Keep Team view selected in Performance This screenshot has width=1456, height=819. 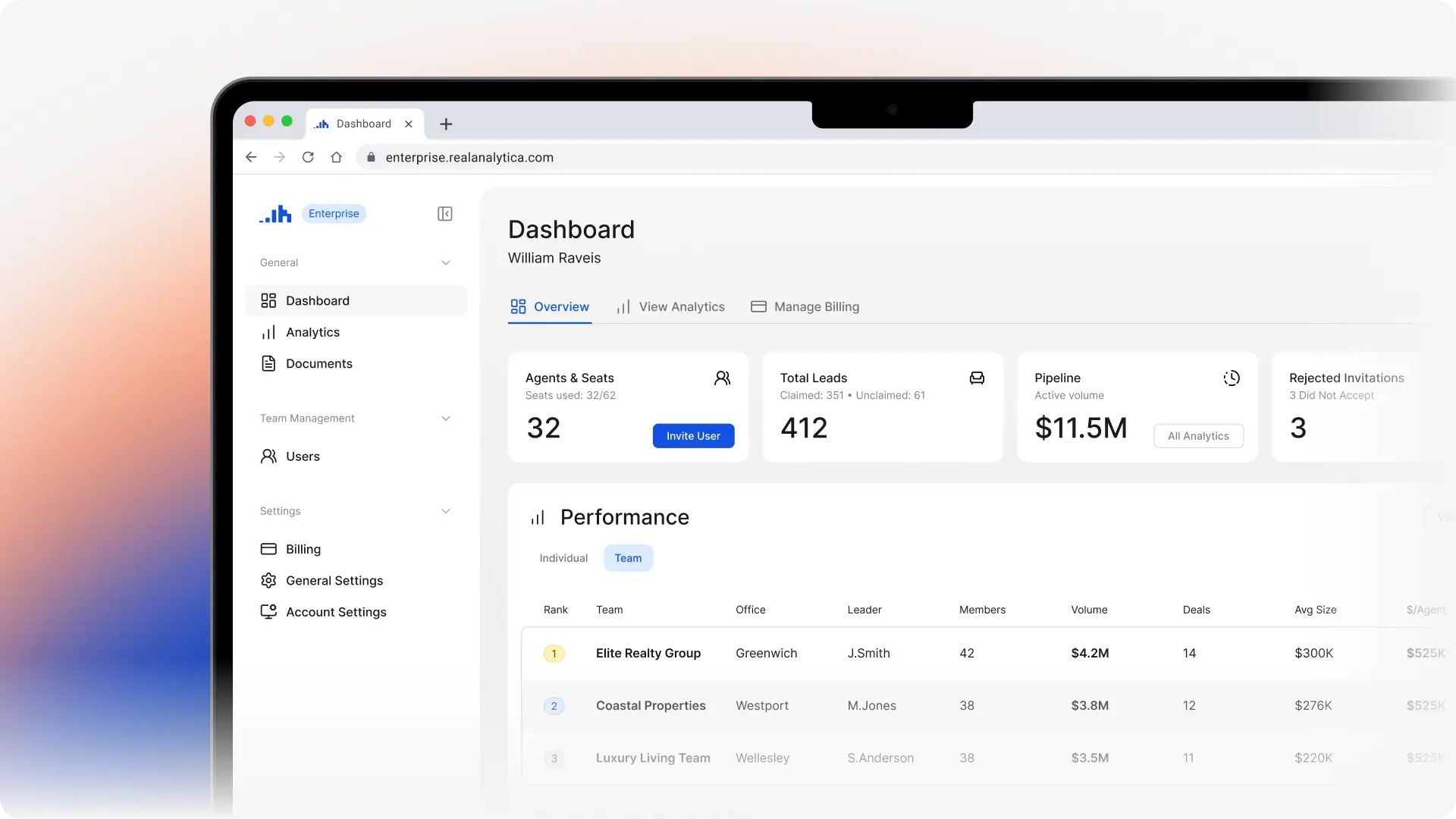click(x=628, y=558)
